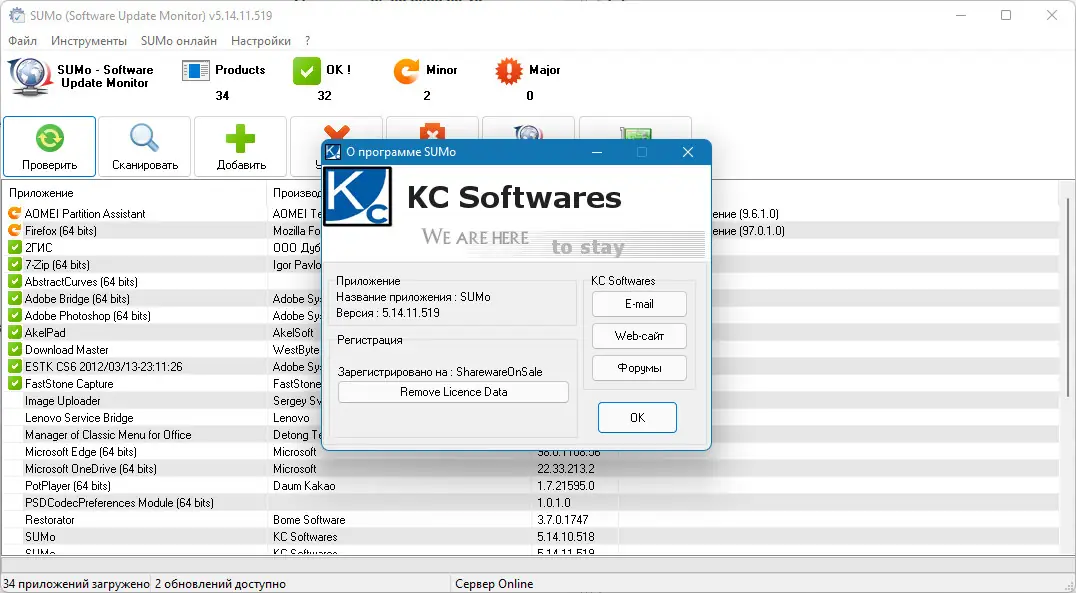Sort list by Приложение column header

click(134, 193)
